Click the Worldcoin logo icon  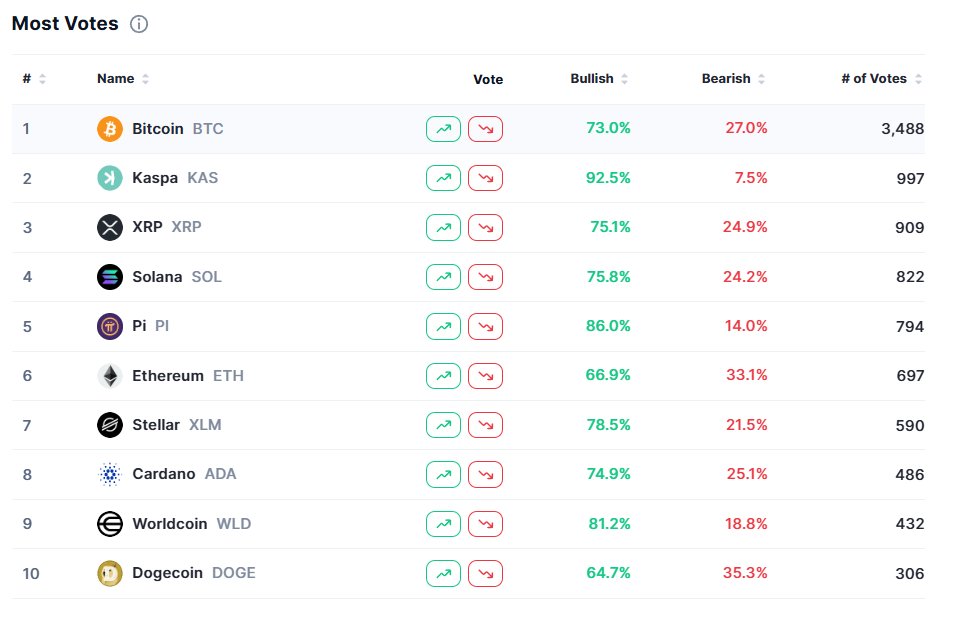pos(110,524)
